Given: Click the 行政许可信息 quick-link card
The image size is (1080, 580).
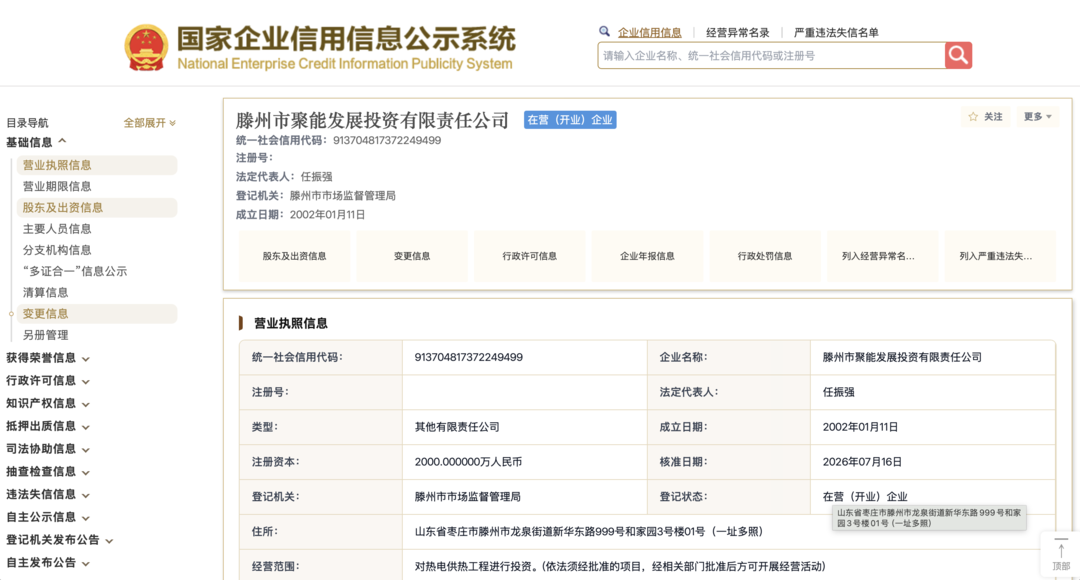Looking at the screenshot, I should [530, 256].
